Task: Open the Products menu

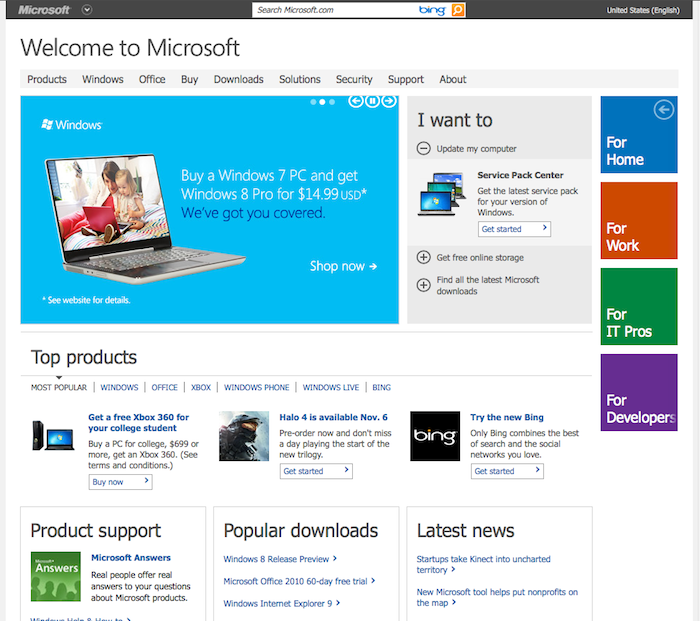Action: [x=47, y=79]
